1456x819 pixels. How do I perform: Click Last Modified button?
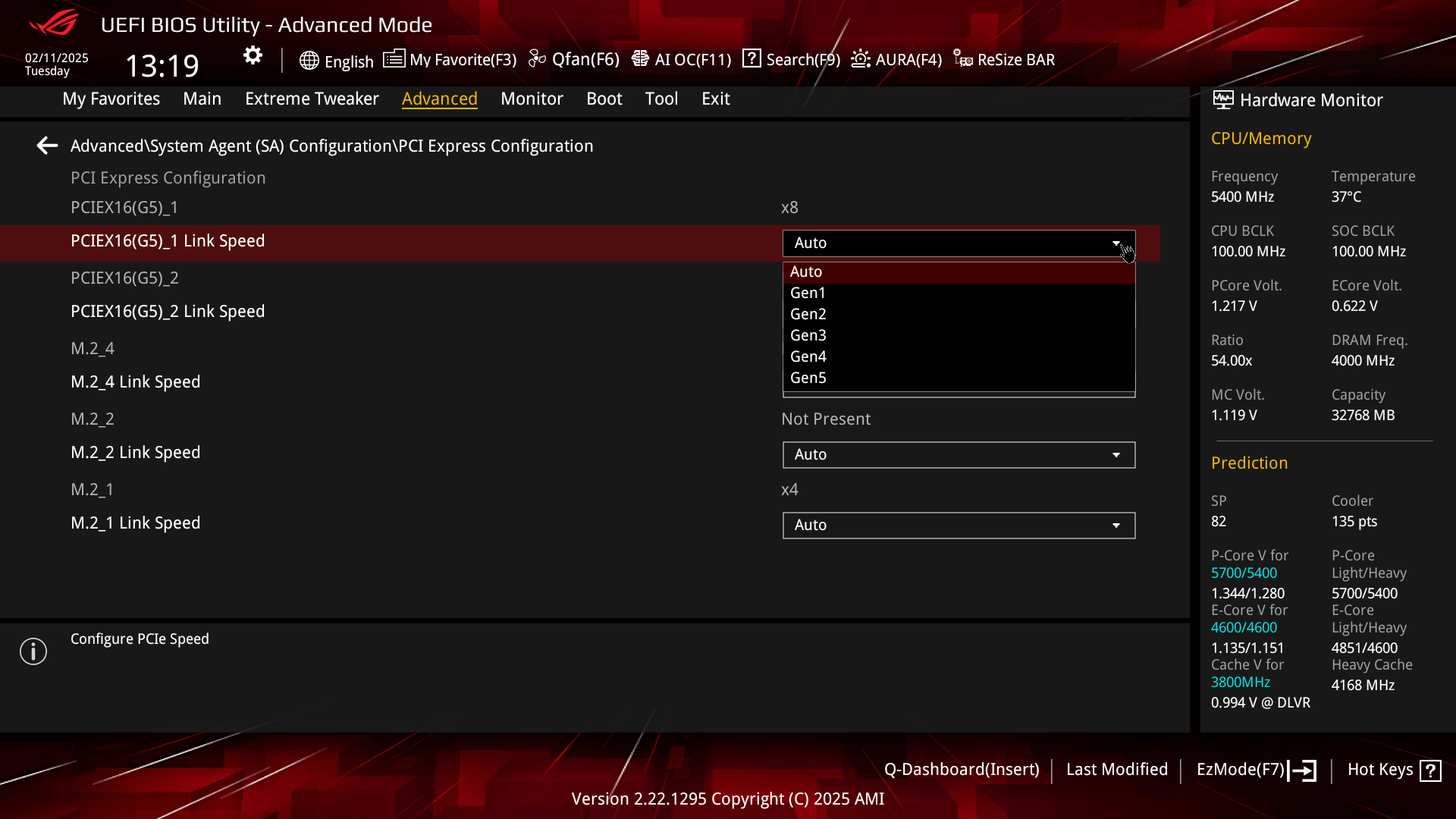point(1116,770)
